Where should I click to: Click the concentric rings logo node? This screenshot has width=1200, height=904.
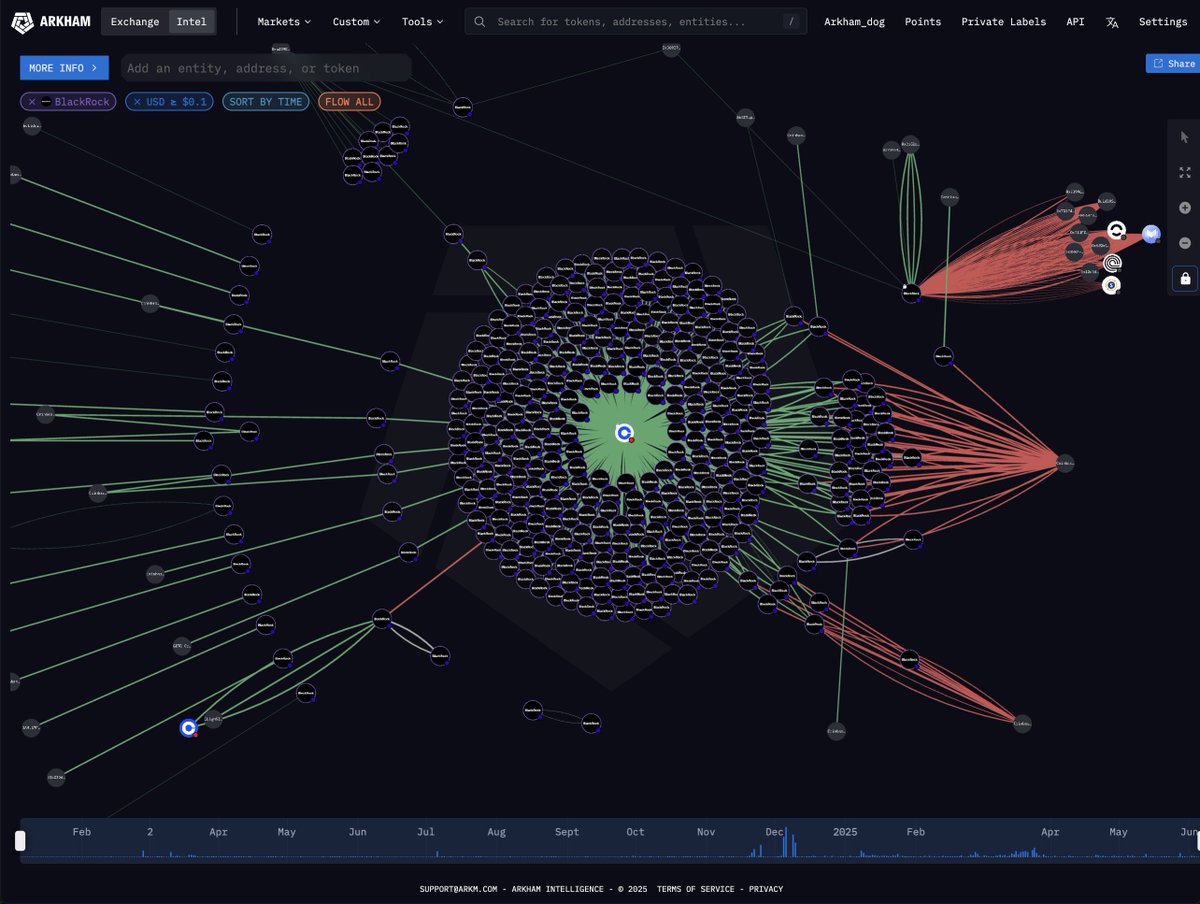(x=1112, y=264)
